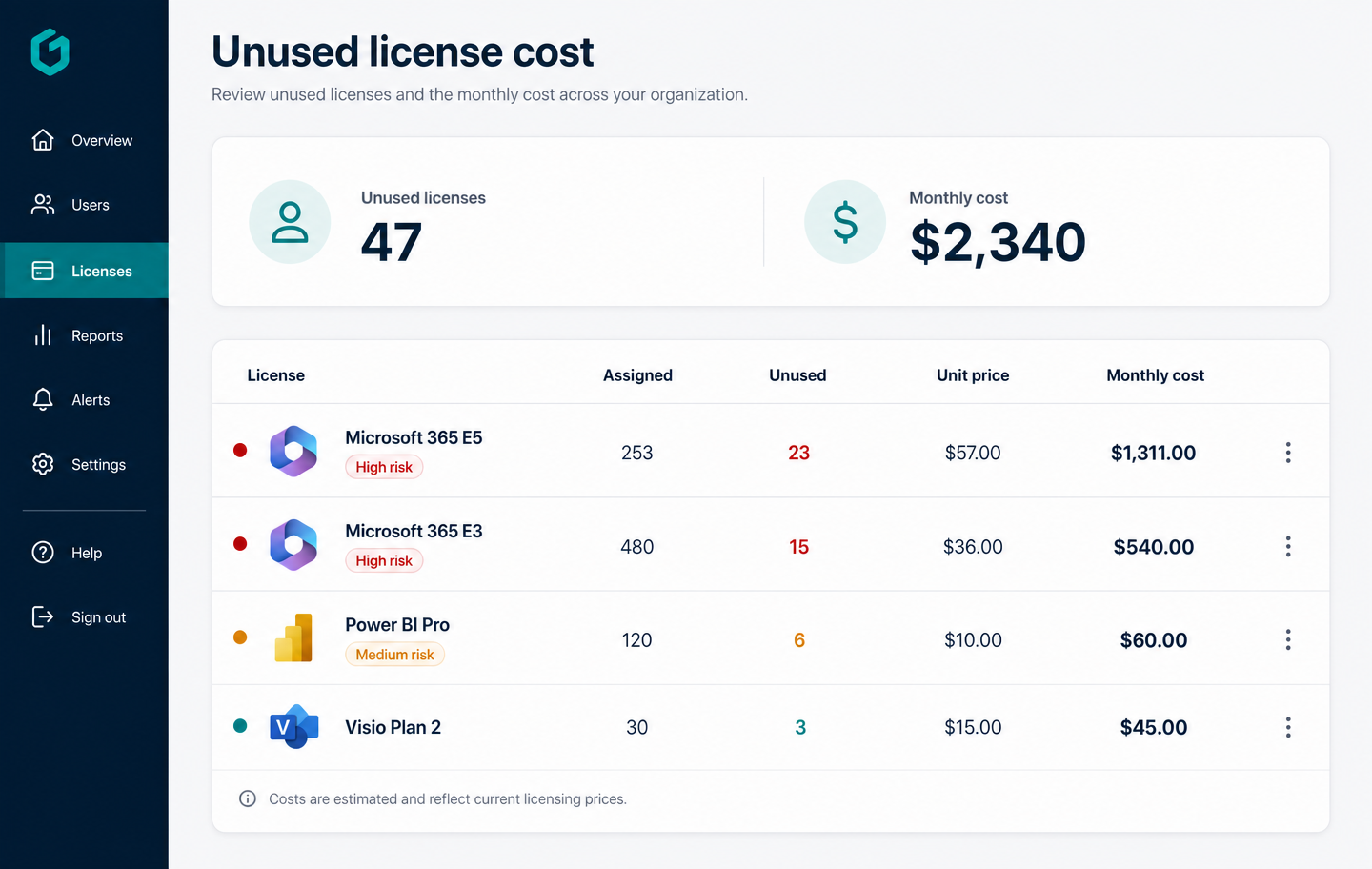
Task: Click the Settings gear icon
Action: (x=43, y=464)
